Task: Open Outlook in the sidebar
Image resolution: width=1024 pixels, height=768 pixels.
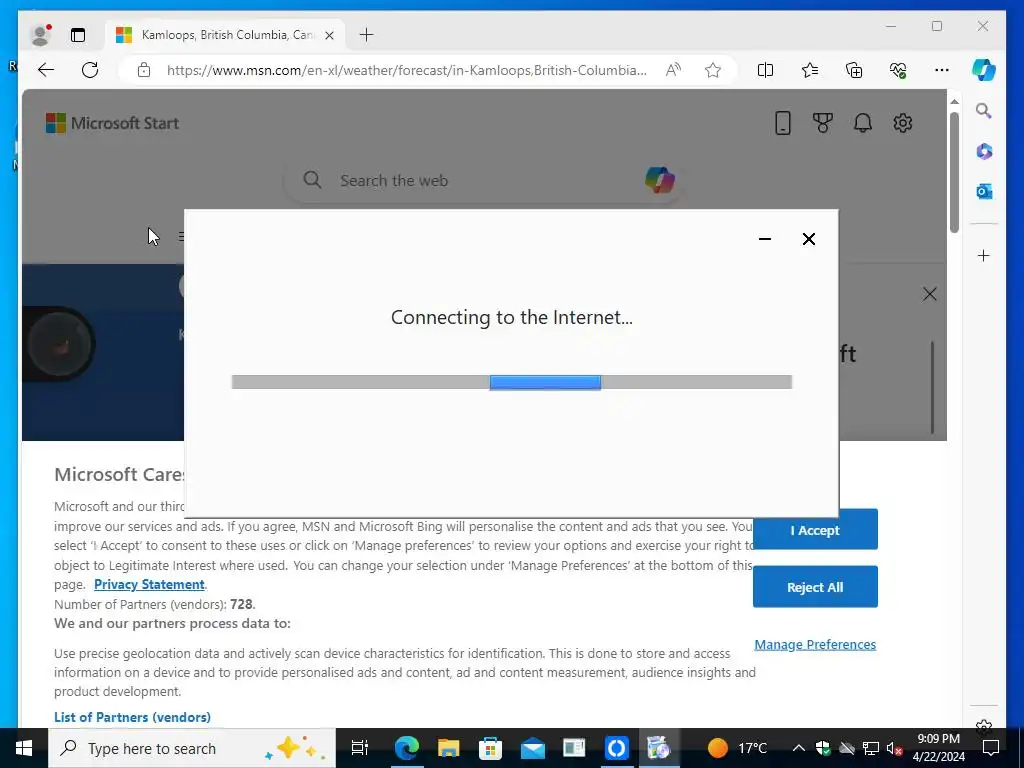Action: tap(984, 191)
